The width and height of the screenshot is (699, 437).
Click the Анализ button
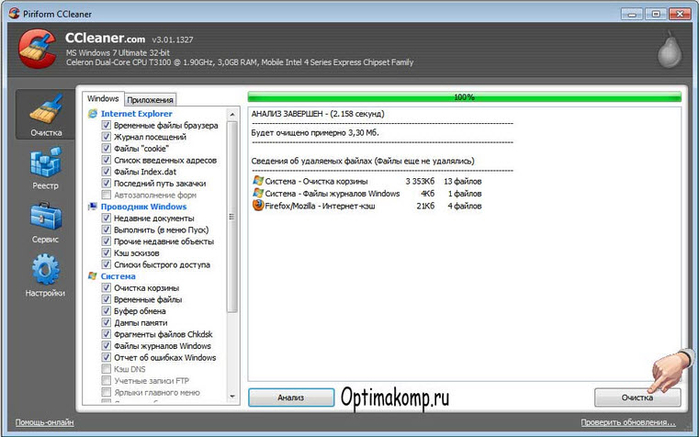click(x=291, y=397)
